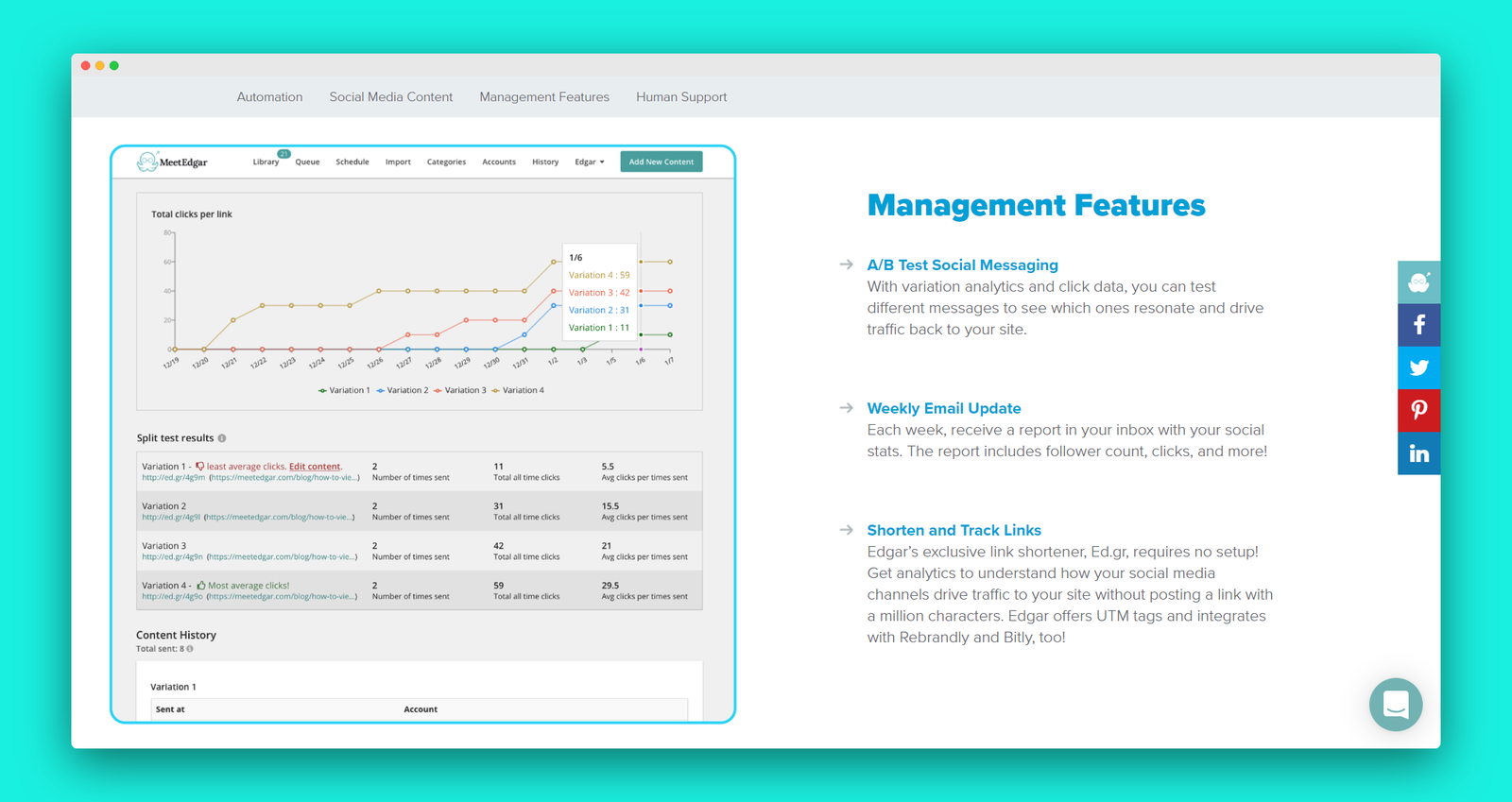Click the Account column header
Image resolution: width=1512 pixels, height=802 pixels.
coord(421,709)
